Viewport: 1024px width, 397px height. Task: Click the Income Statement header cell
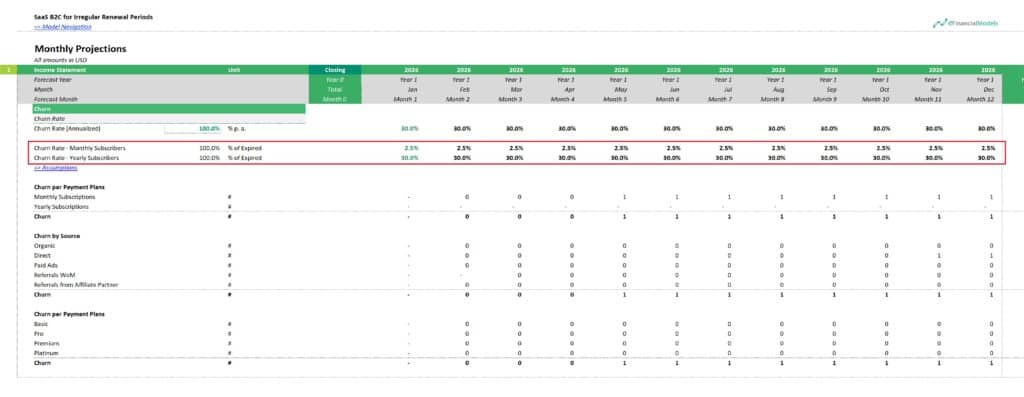pos(59,69)
